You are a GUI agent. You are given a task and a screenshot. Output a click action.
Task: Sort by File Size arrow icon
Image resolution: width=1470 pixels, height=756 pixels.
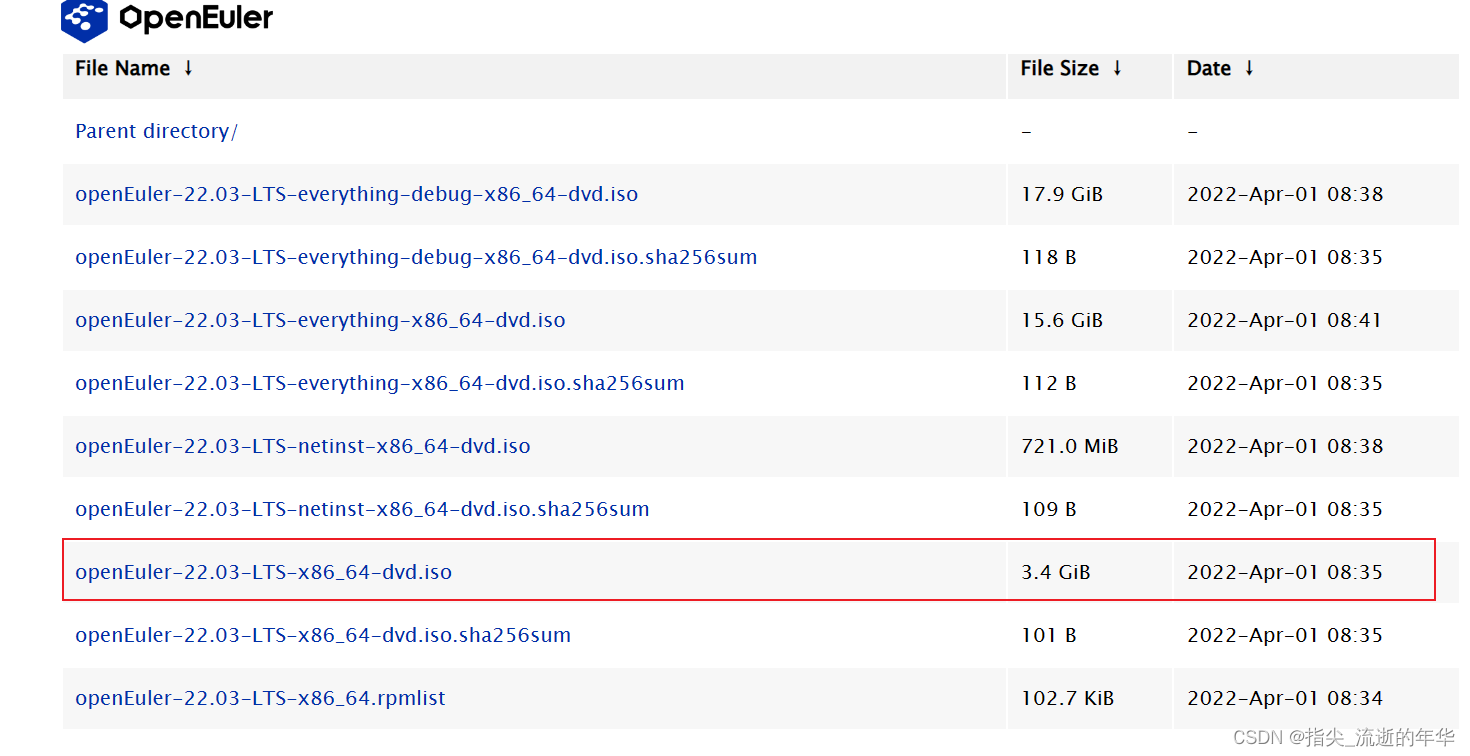[1117, 68]
